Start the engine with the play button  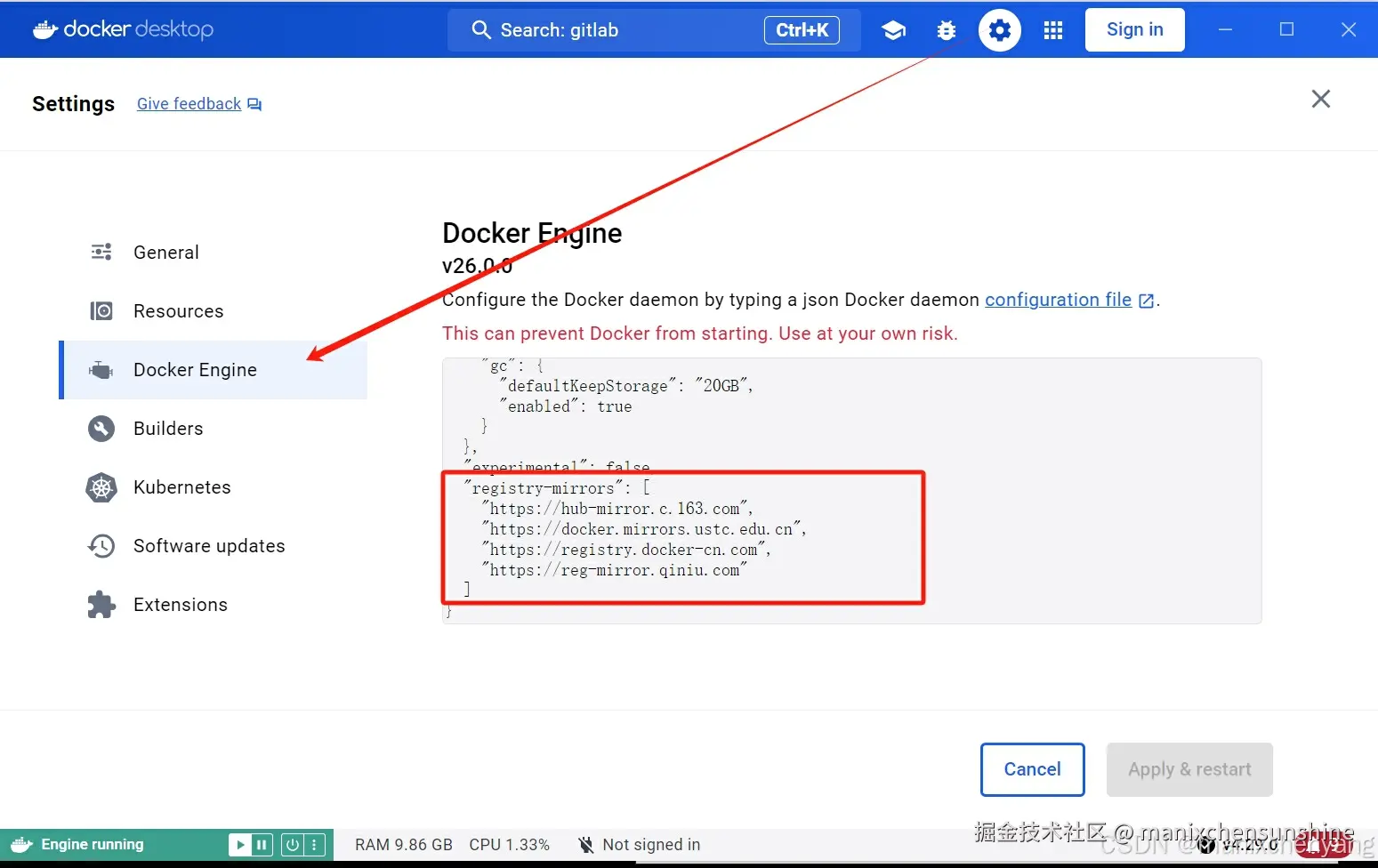pyautogui.click(x=239, y=845)
